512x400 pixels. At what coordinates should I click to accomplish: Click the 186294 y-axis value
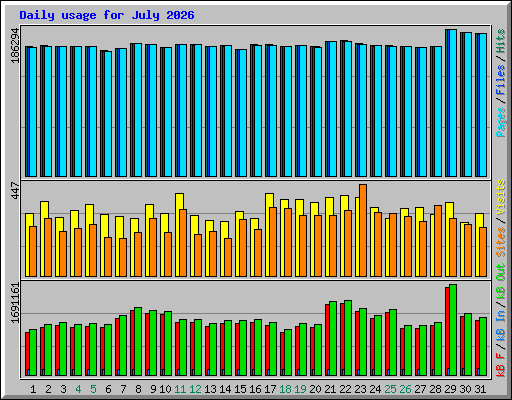(x=15, y=45)
